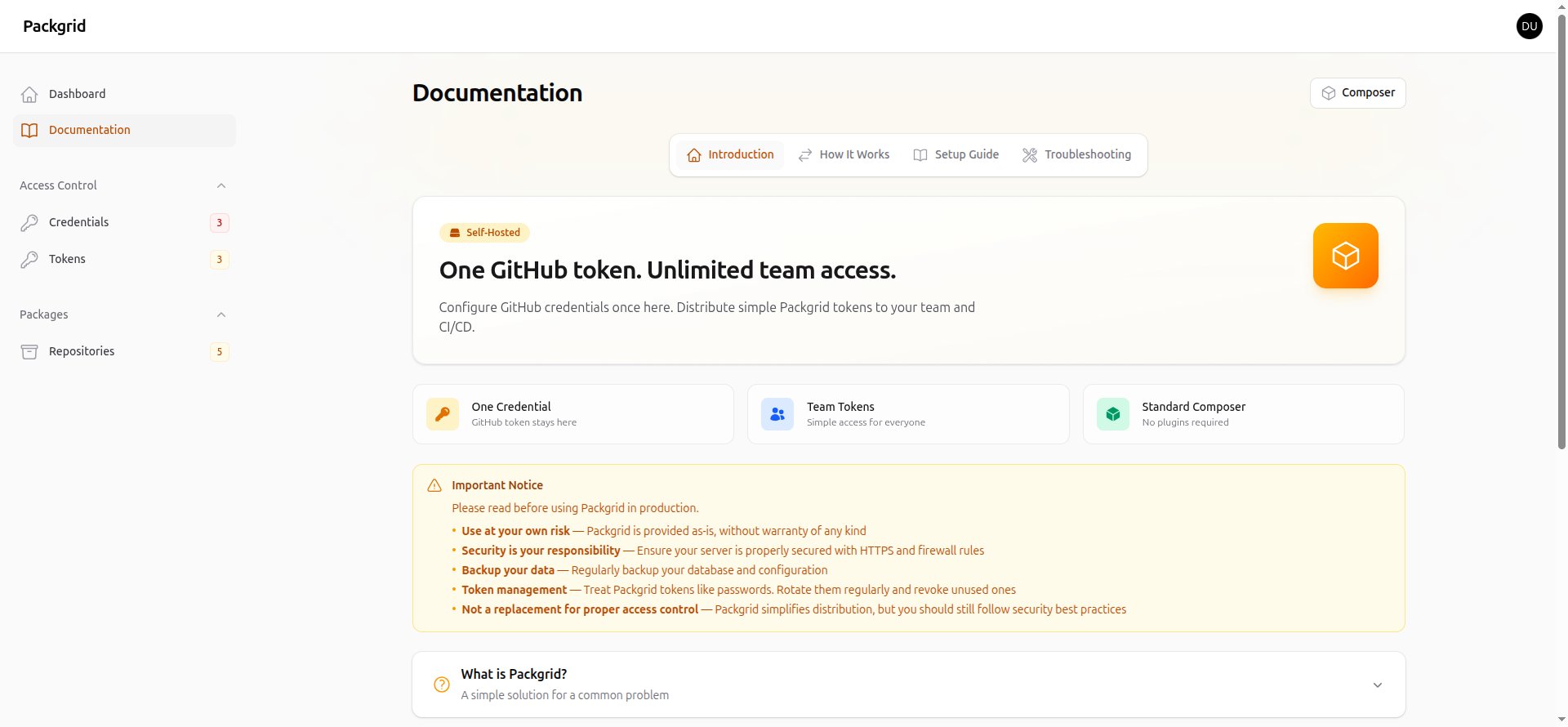
Task: Click 'Simple access for everyone' subtitle
Action: [x=866, y=422]
